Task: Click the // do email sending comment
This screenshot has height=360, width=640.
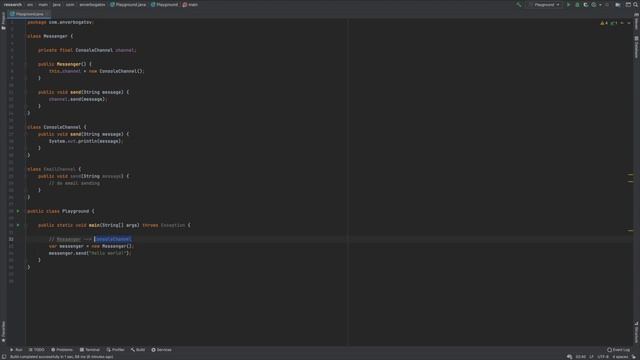Action: pyautogui.click(x=74, y=183)
